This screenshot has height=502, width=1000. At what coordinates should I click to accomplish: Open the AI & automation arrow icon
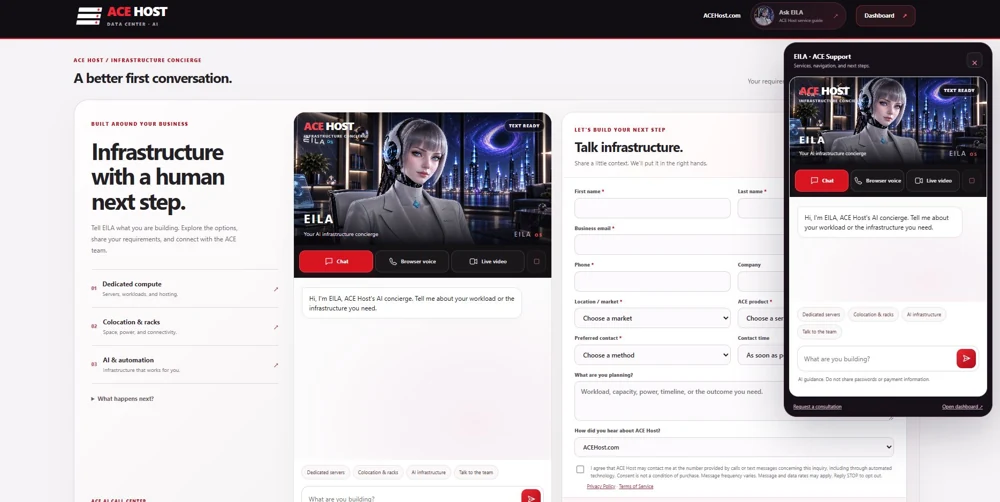click(x=276, y=365)
